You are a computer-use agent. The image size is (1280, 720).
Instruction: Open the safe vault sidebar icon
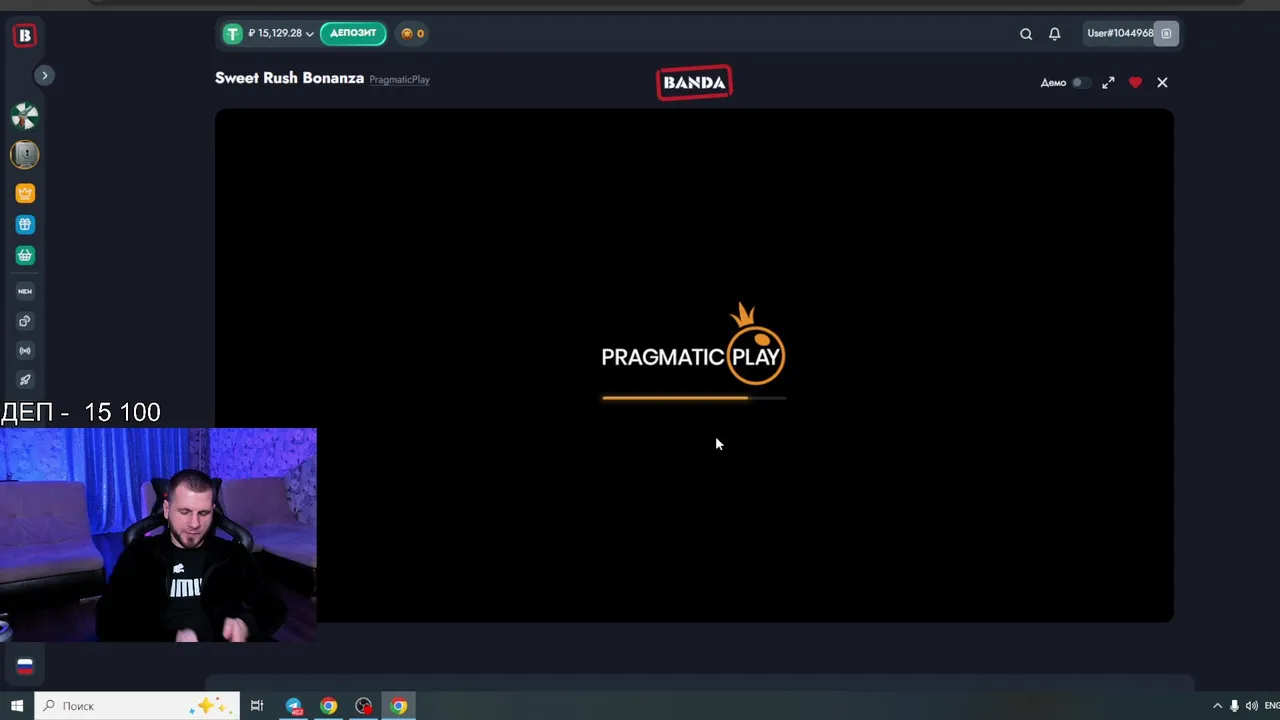pos(25,154)
